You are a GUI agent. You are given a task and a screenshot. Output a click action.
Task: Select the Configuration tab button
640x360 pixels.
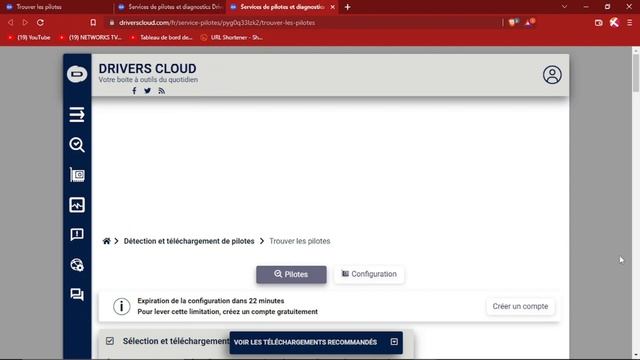tap(369, 274)
